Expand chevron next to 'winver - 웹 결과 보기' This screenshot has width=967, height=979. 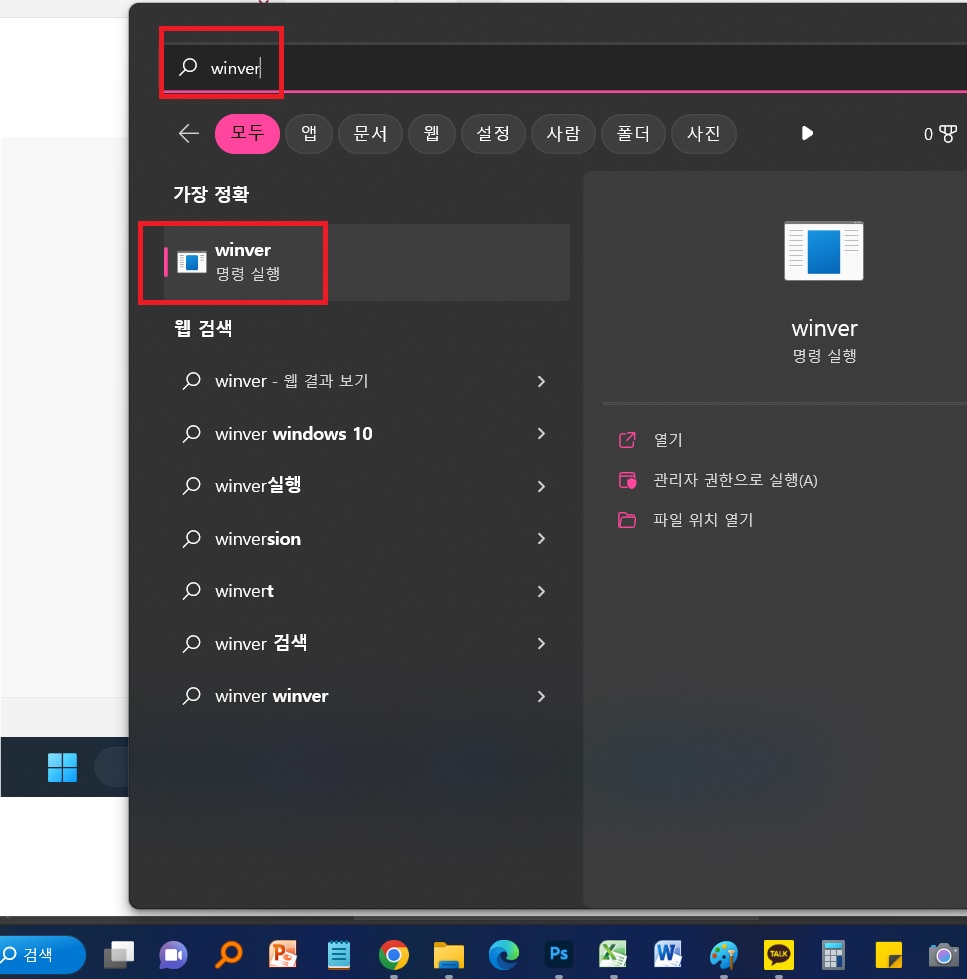pos(541,381)
